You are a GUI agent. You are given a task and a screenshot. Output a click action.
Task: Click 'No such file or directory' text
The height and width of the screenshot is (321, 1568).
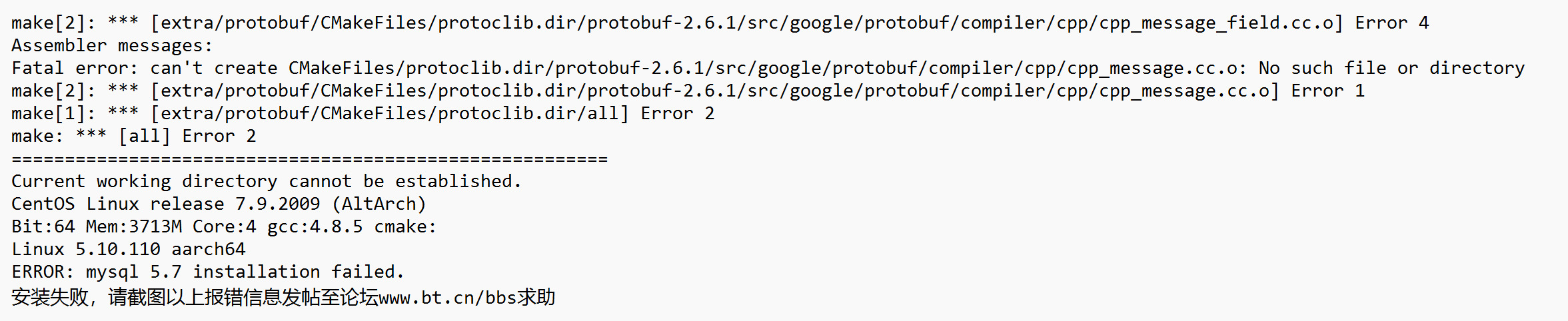tap(1391, 69)
